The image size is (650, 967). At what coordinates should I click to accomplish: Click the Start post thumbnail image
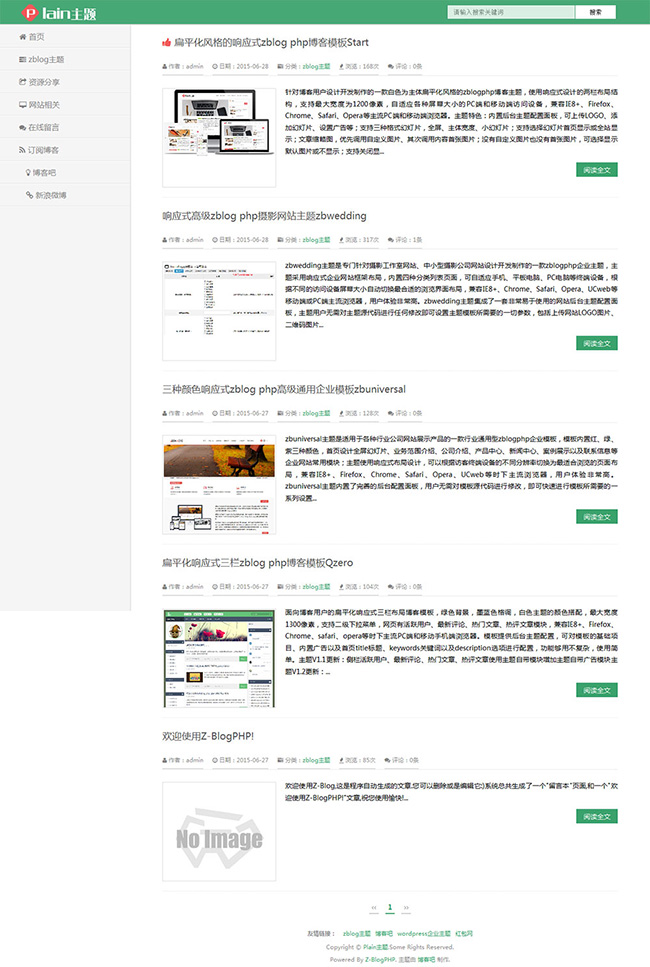coord(219,138)
